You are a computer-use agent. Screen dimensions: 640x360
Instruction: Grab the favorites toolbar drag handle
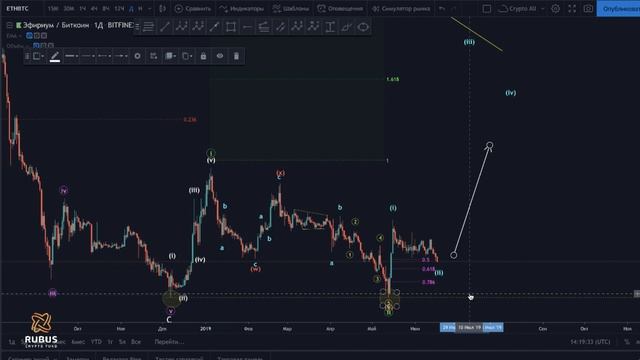pyautogui.click(x=138, y=27)
